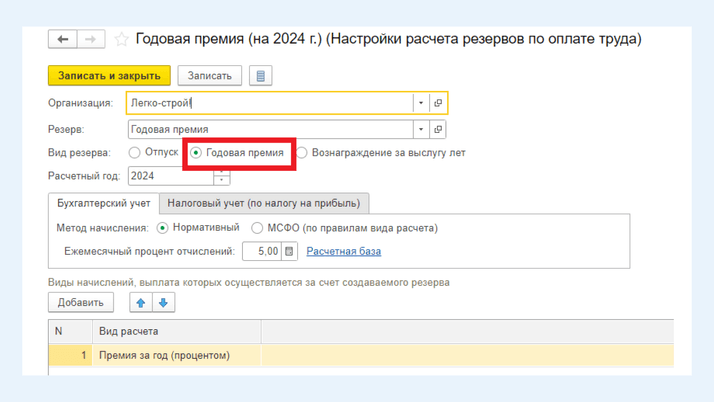Viewport: 714px width, 402px height.
Task: Open the Резерв record with its open icon
Action: coord(438,129)
